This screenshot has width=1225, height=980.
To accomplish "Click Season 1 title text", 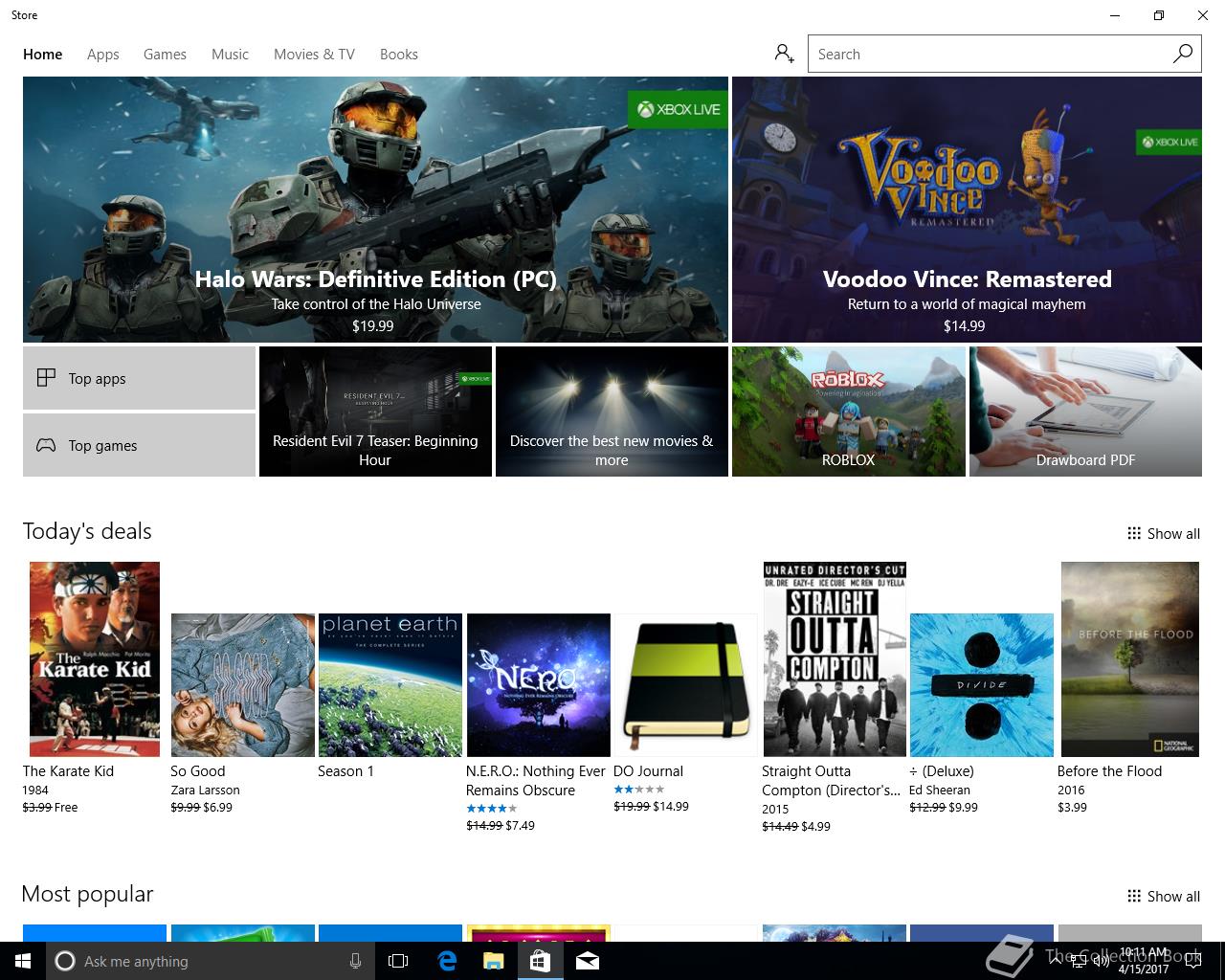I will [x=345, y=771].
